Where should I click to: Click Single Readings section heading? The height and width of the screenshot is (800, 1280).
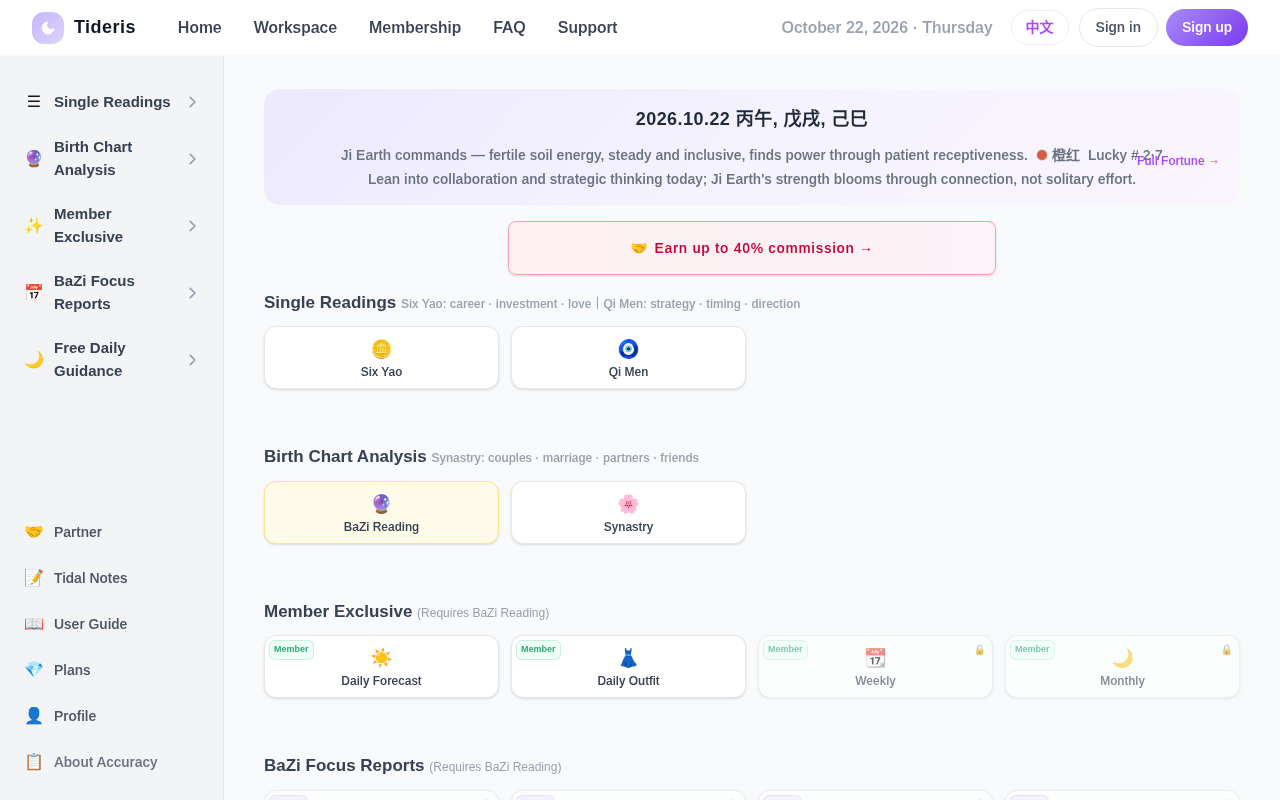pos(330,303)
